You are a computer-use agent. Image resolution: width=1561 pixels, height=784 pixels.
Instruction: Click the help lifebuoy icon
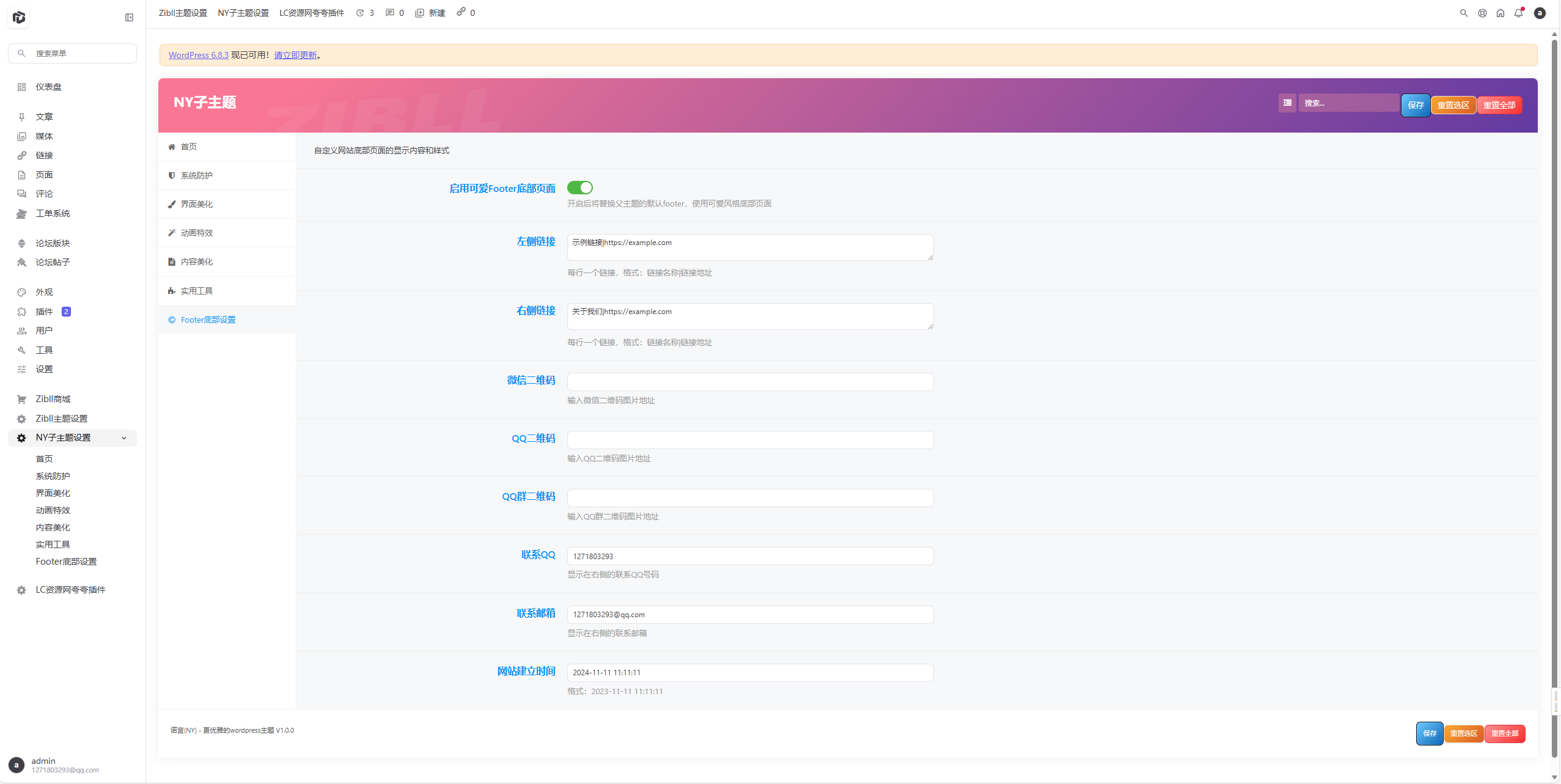pos(1482,13)
